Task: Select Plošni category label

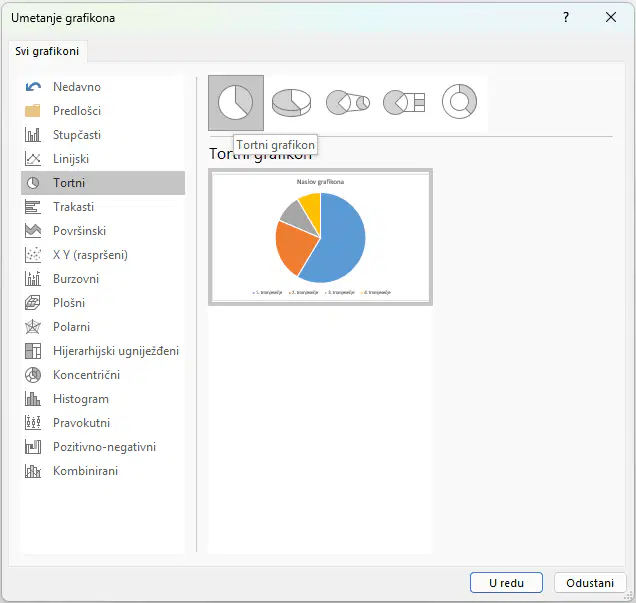Action: [x=69, y=303]
